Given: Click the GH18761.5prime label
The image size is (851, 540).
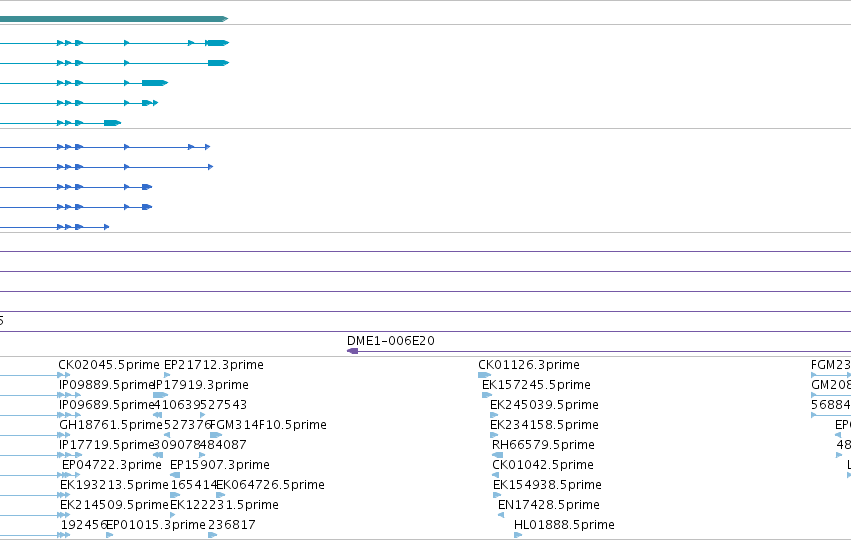Looking at the screenshot, I should [x=111, y=425].
